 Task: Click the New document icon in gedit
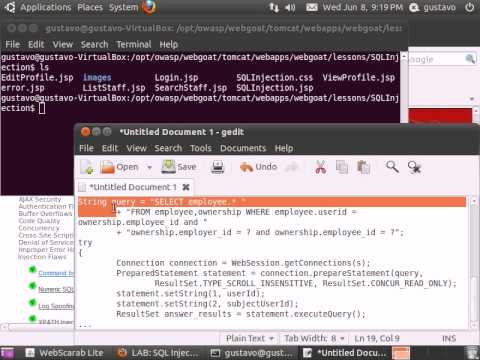click(x=87, y=167)
